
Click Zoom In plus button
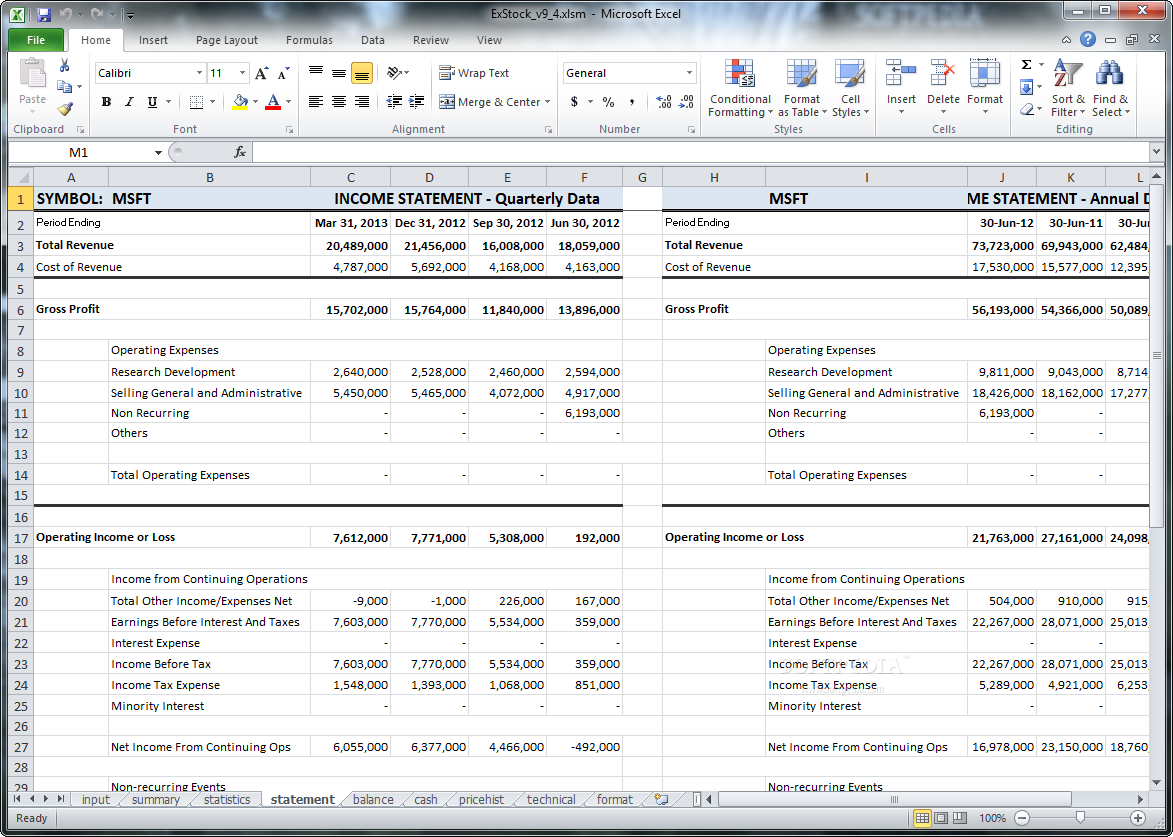tap(1138, 818)
